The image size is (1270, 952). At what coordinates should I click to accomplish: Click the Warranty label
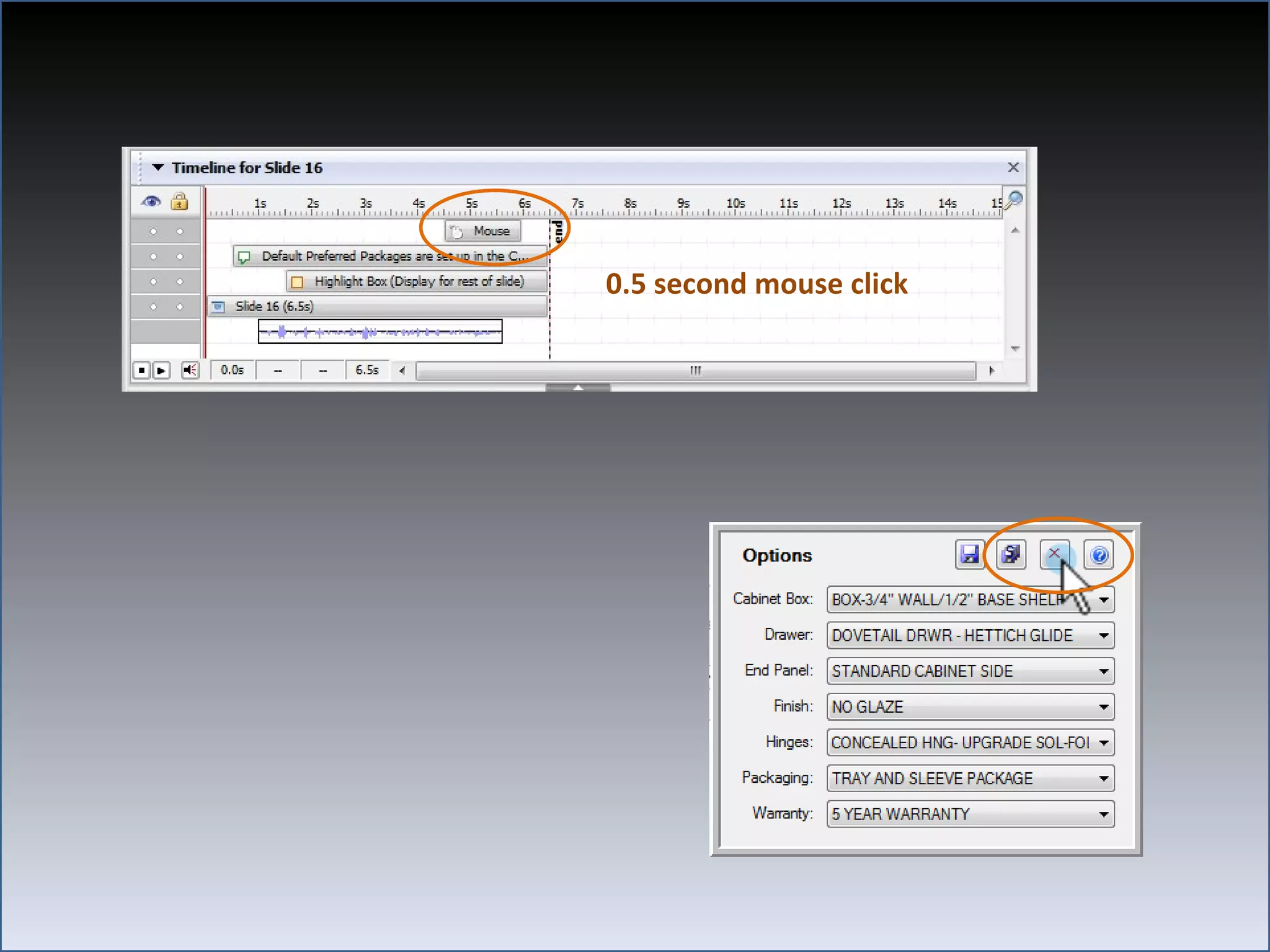tap(782, 813)
